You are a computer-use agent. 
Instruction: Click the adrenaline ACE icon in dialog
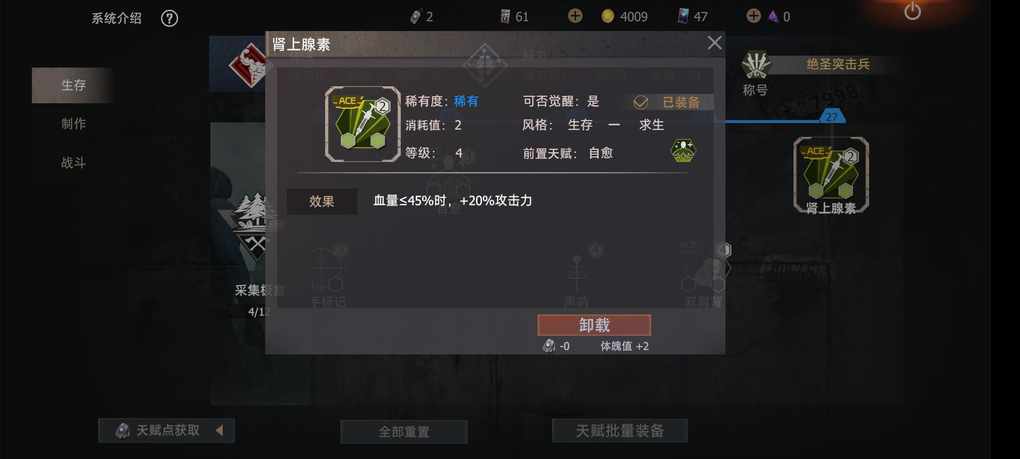pyautogui.click(x=363, y=124)
